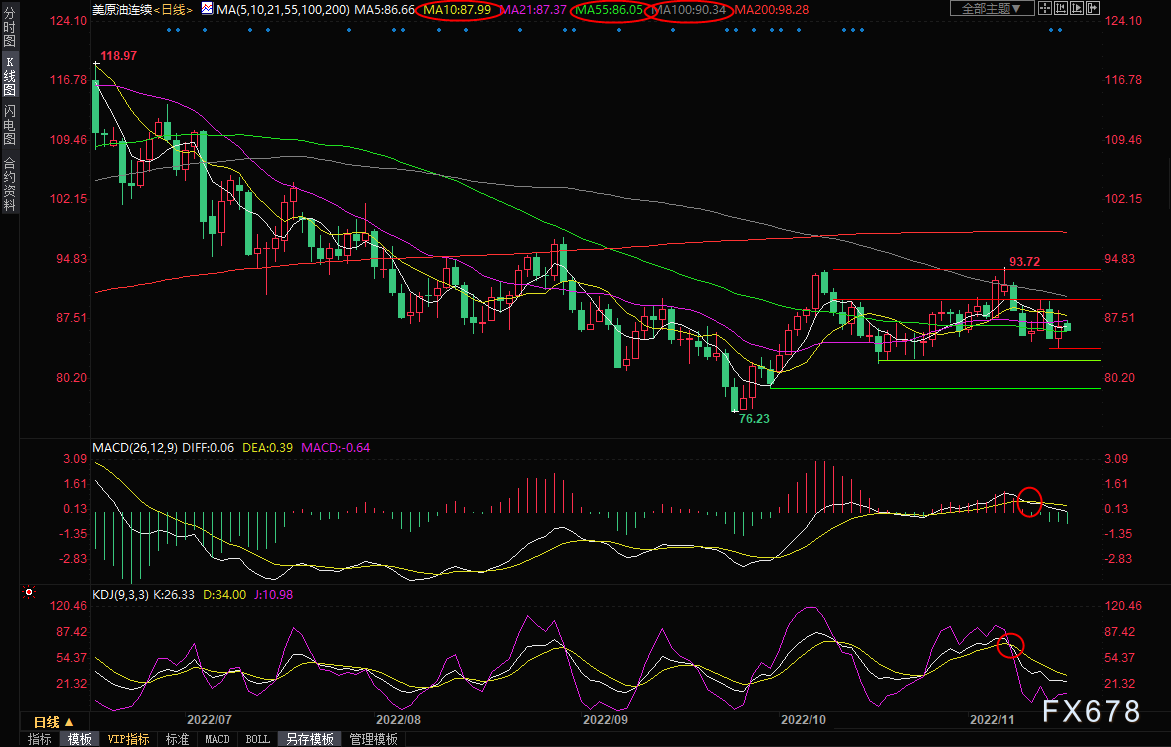Expand the 日线 period selector
The width and height of the screenshot is (1171, 747).
point(54,722)
